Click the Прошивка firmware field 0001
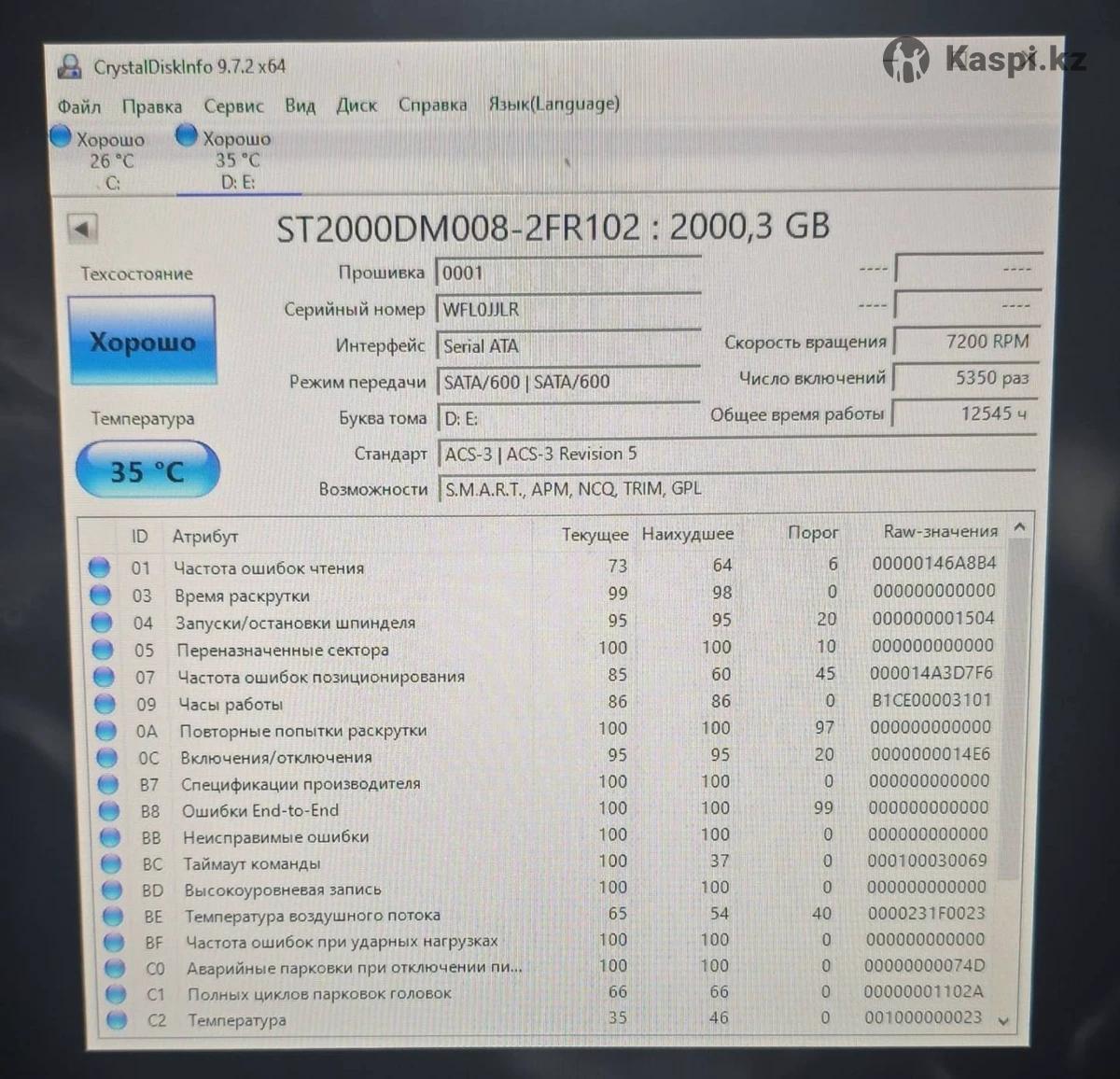 tap(567, 273)
